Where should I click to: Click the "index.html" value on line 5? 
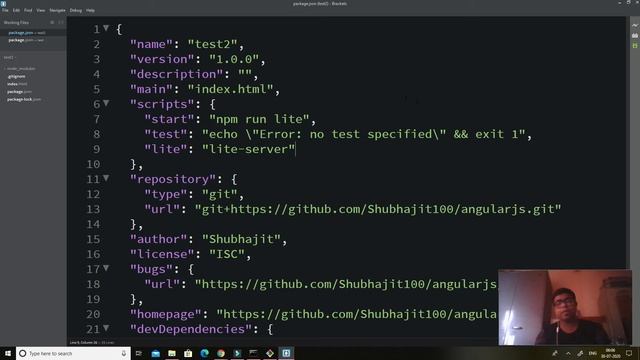pyautogui.click(x=230, y=89)
